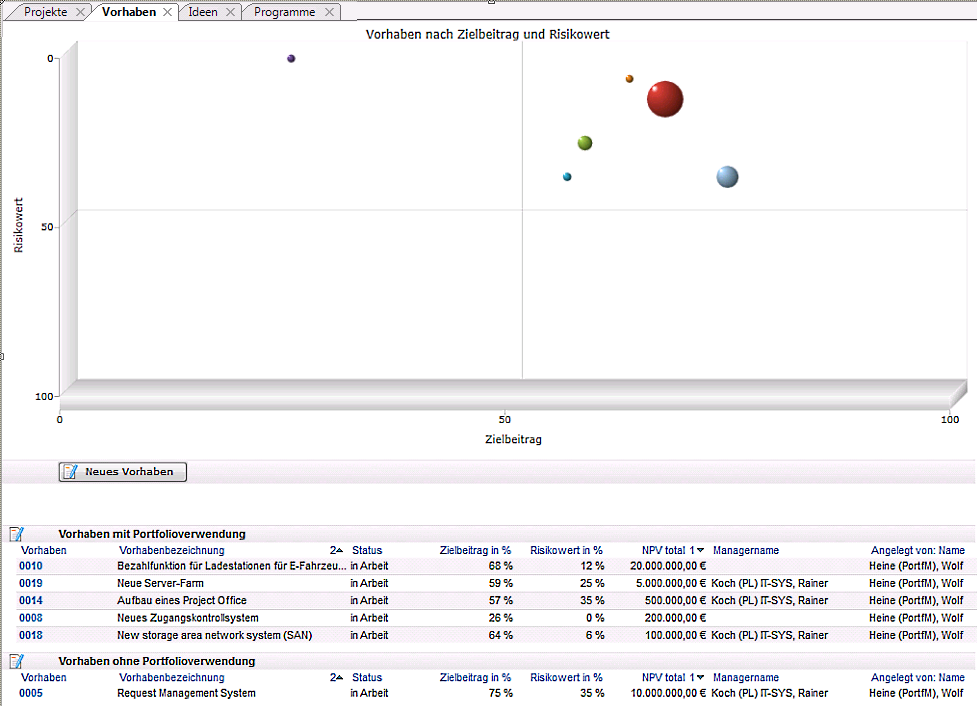977x706 pixels.
Task: Close the Ideen tab
Action: (x=231, y=13)
